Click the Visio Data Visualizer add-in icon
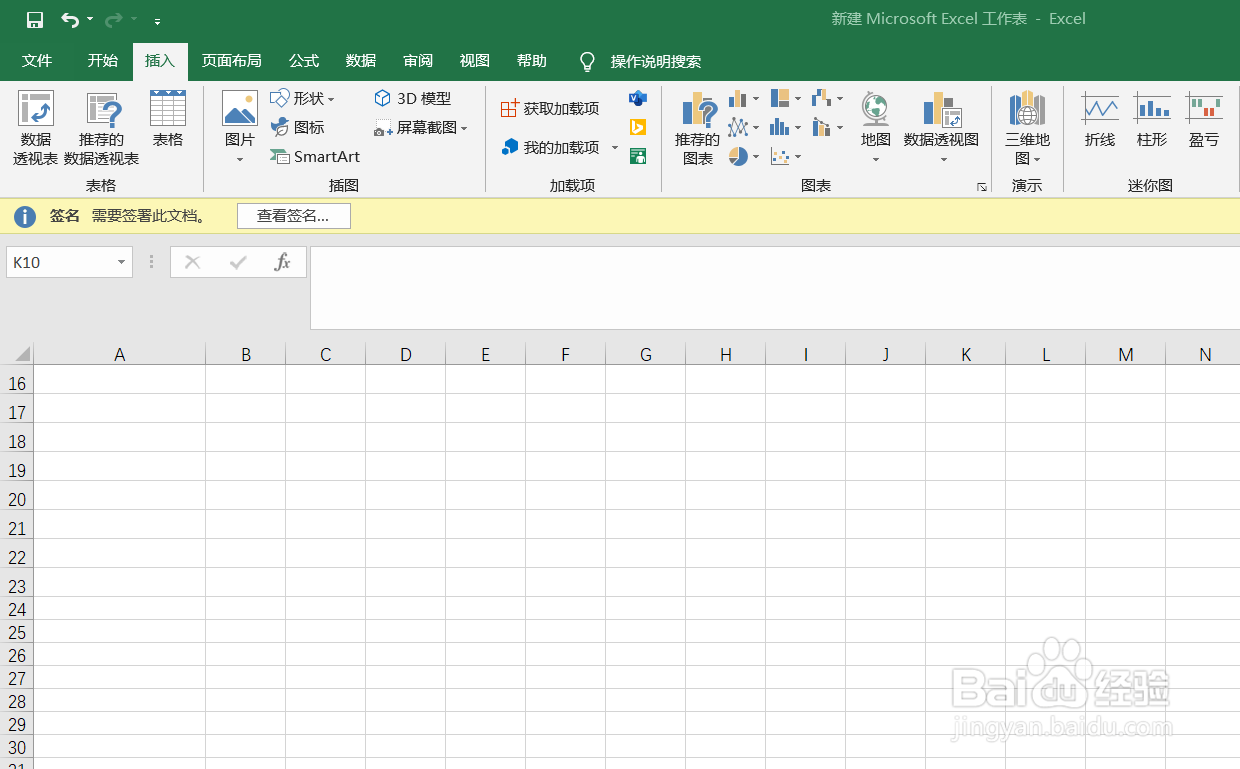Viewport: 1240px width, 769px height. click(x=638, y=98)
